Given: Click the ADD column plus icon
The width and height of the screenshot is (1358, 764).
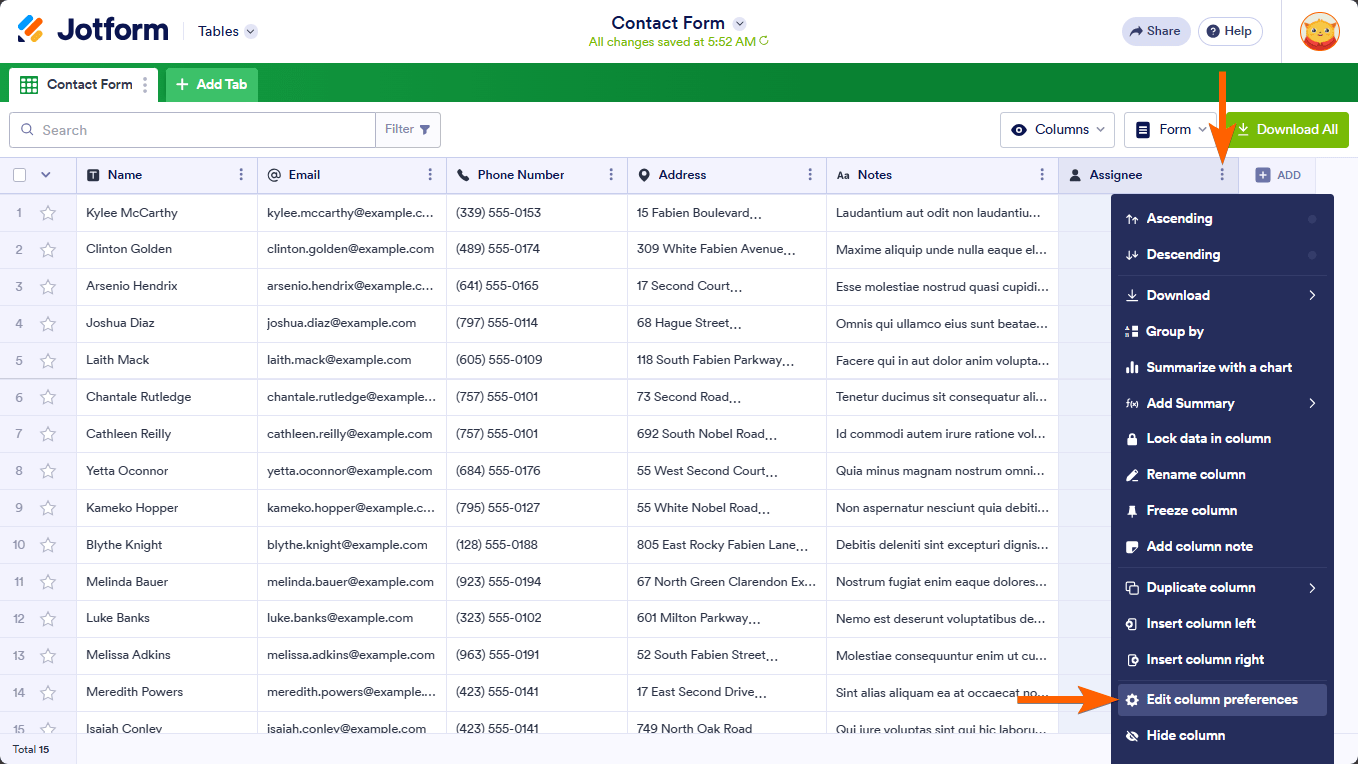Looking at the screenshot, I should pos(1263,175).
